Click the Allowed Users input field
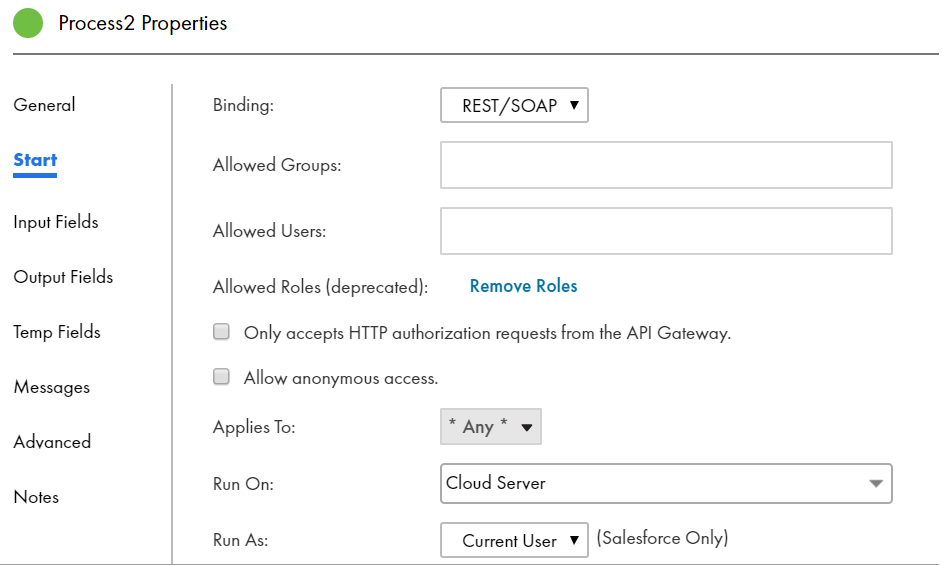 point(666,231)
